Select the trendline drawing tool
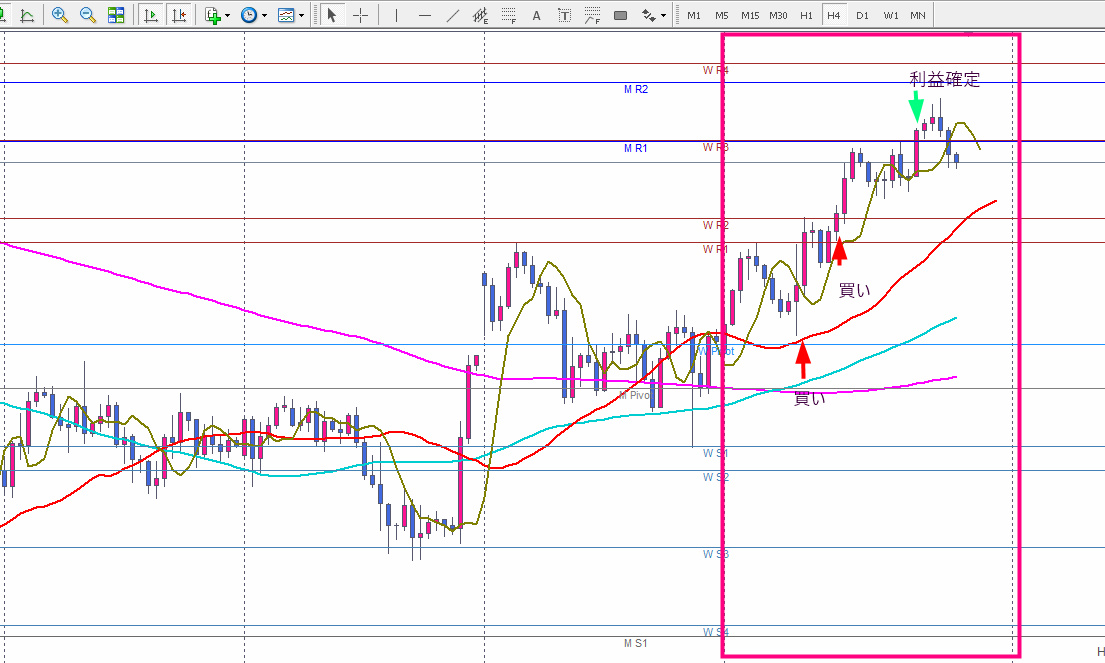This screenshot has height=663, width=1105. coord(452,15)
